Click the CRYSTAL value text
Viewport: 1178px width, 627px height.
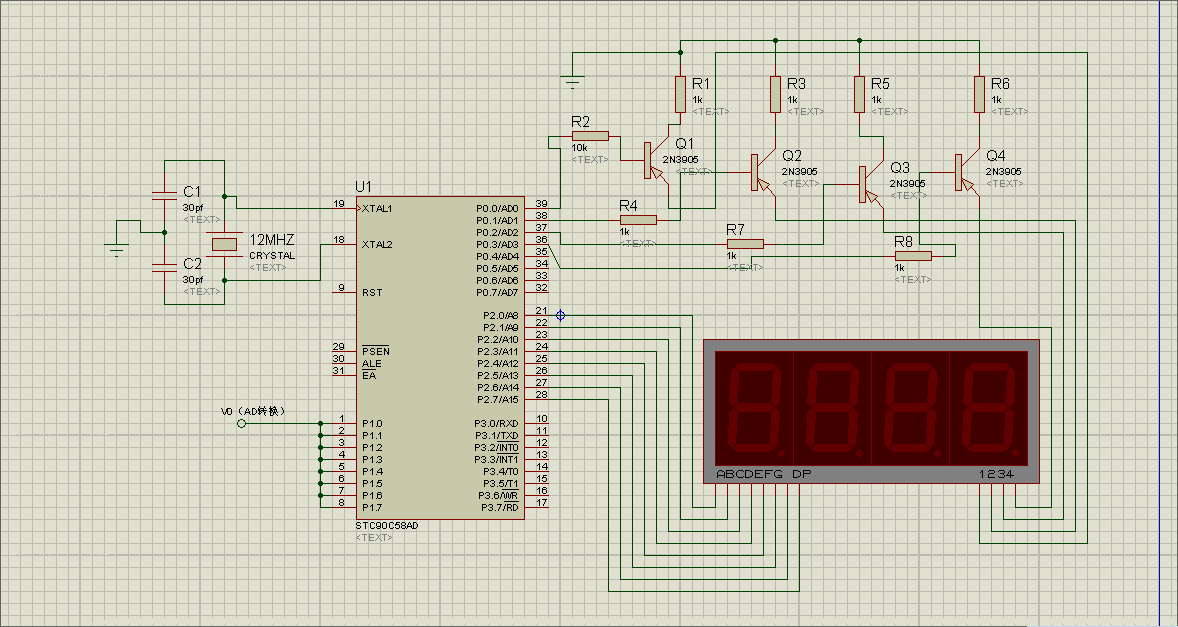coord(272,256)
